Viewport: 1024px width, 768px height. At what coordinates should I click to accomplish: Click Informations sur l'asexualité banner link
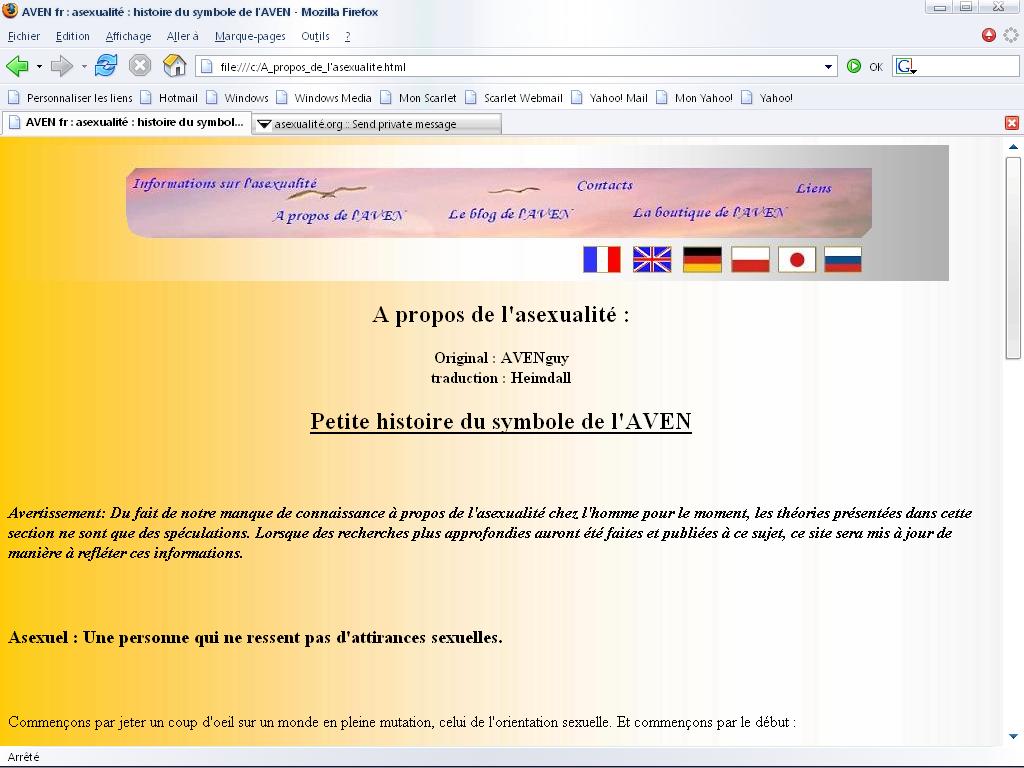[225, 184]
